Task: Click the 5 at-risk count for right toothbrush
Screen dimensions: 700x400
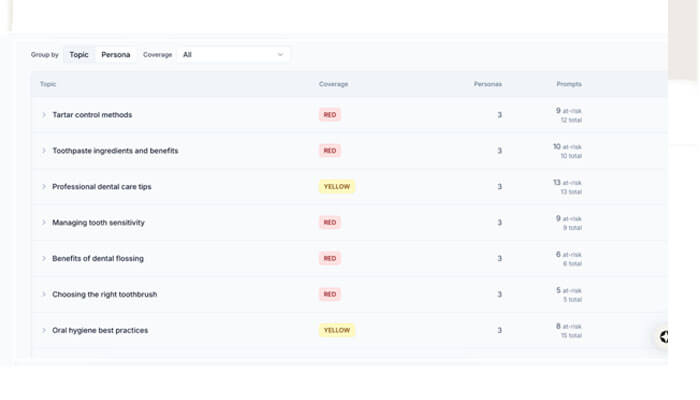Action: point(568,290)
